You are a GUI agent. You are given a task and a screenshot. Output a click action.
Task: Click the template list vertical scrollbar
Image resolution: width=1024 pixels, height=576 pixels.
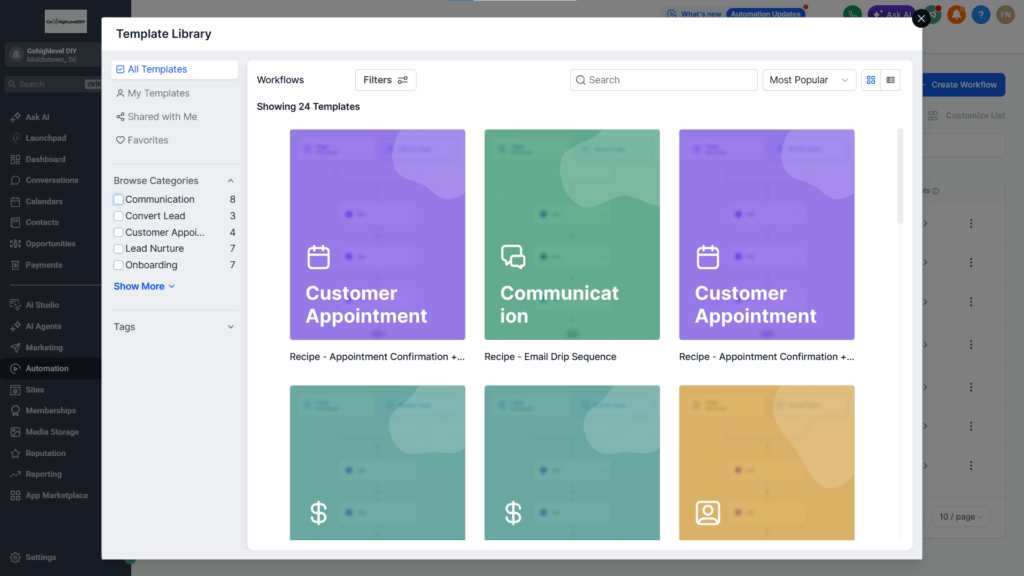tap(901, 176)
